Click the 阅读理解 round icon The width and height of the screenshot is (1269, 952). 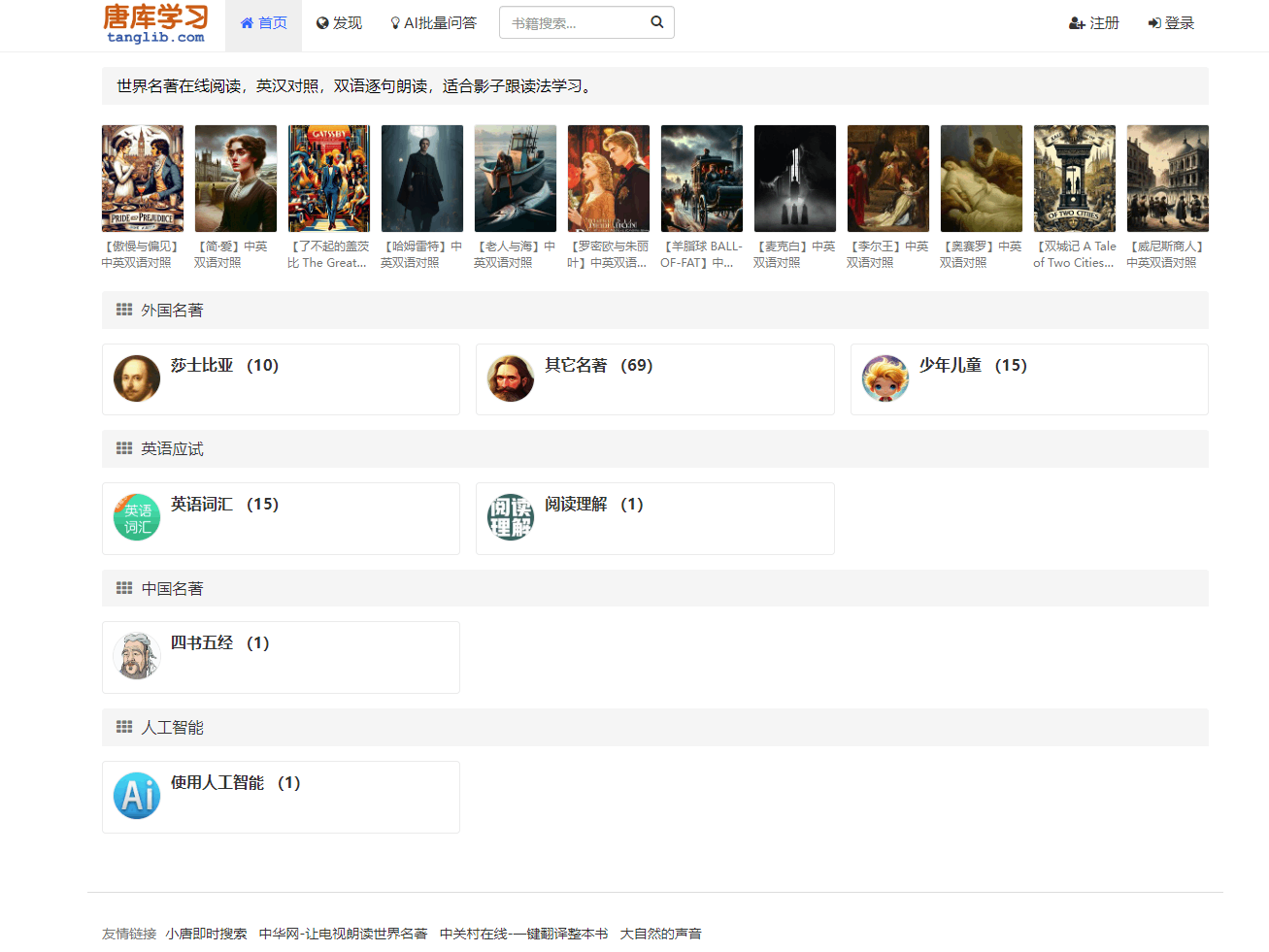pyautogui.click(x=511, y=517)
